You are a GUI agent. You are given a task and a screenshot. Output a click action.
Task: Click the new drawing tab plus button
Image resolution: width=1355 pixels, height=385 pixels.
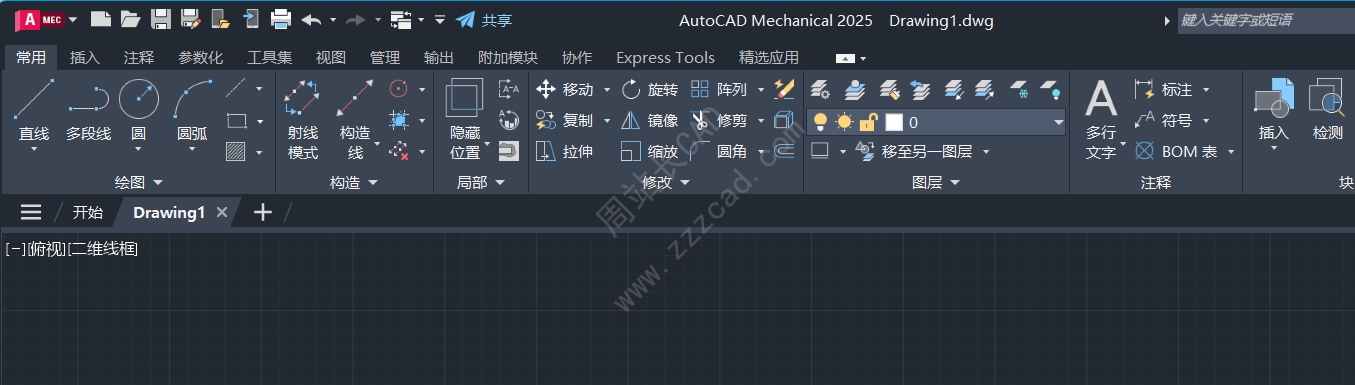pyautogui.click(x=263, y=212)
